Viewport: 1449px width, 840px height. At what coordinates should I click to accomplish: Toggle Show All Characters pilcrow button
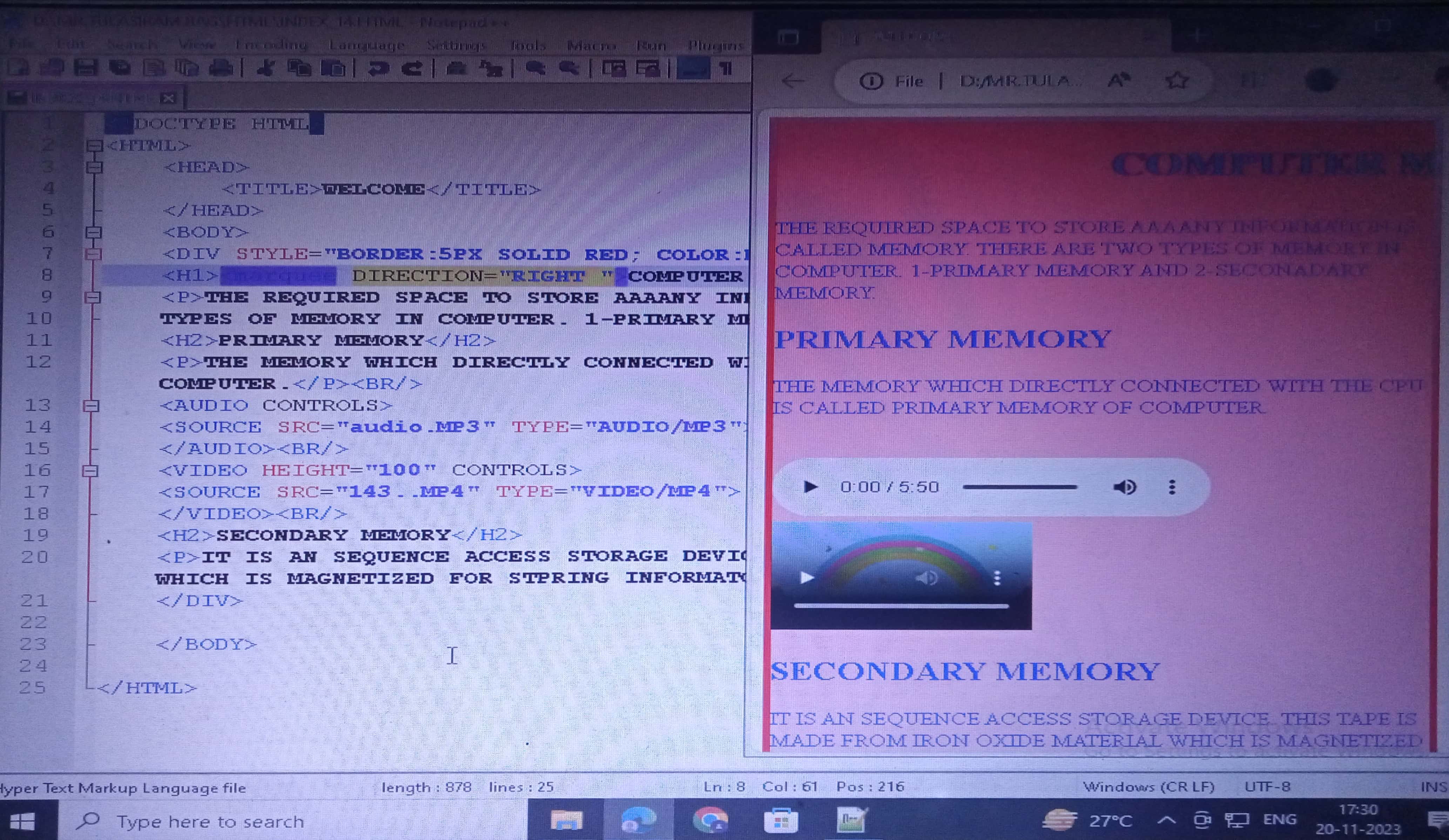(726, 68)
